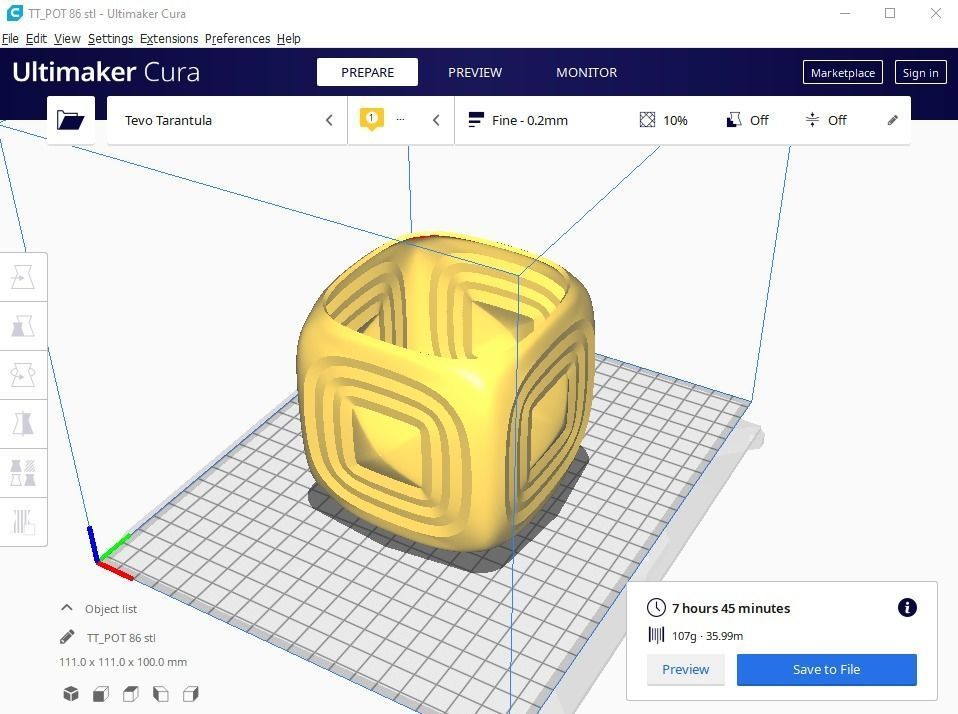
Task: Open the View menu
Action: [67, 38]
